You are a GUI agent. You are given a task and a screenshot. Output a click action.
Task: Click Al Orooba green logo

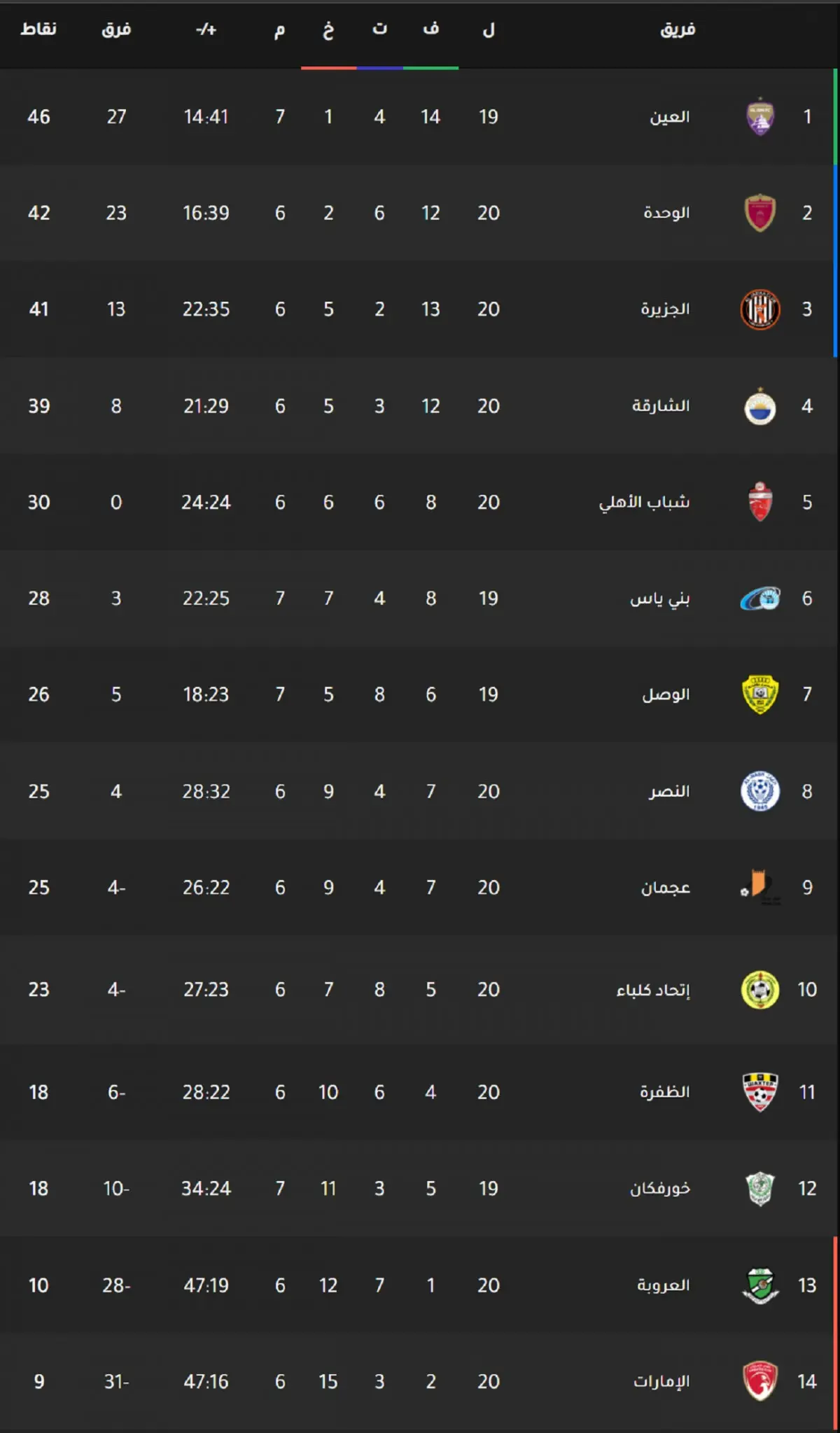click(x=760, y=1285)
